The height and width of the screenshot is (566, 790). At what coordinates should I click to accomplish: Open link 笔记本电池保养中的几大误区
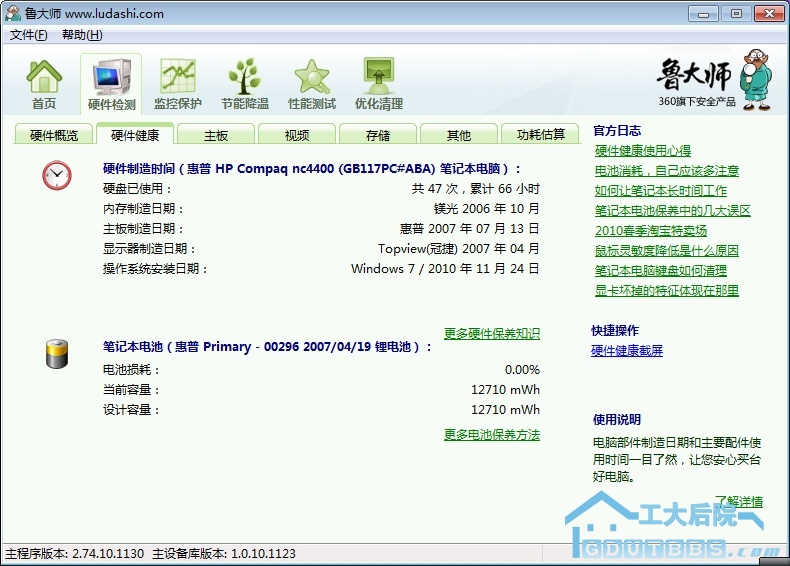click(x=672, y=210)
